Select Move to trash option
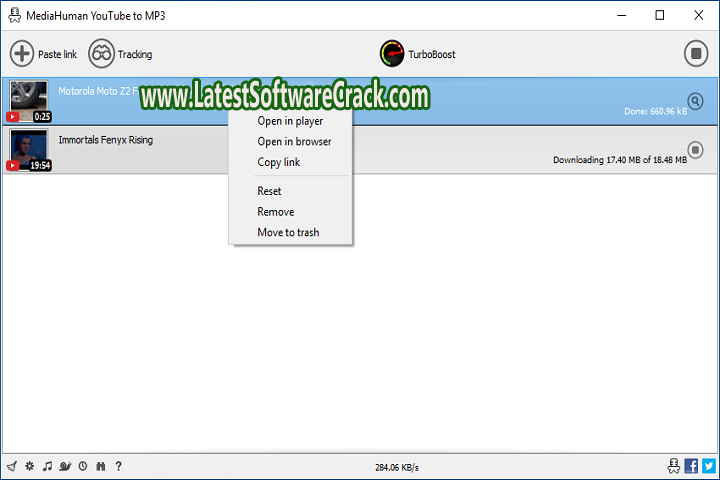The width and height of the screenshot is (720, 480). pos(288,232)
